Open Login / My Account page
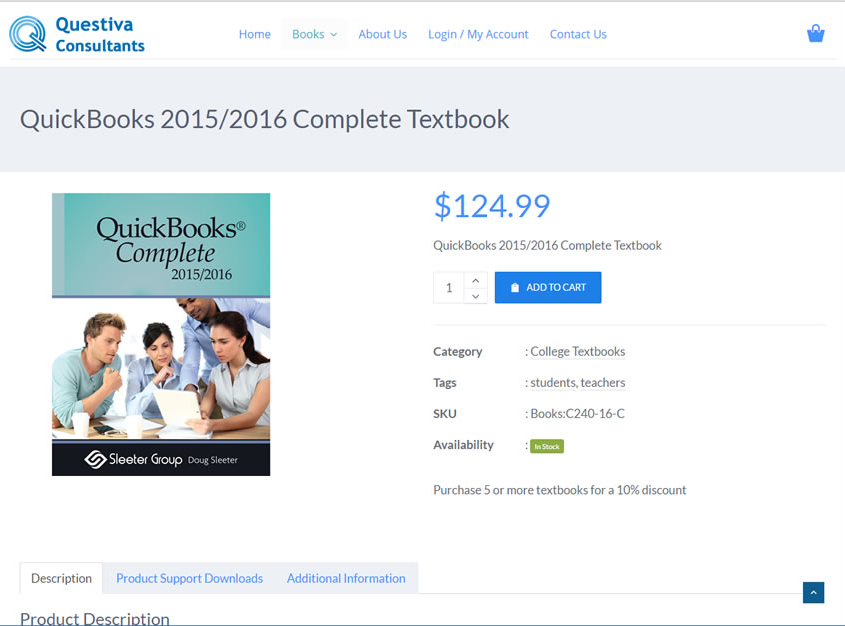845x626 pixels. click(478, 34)
